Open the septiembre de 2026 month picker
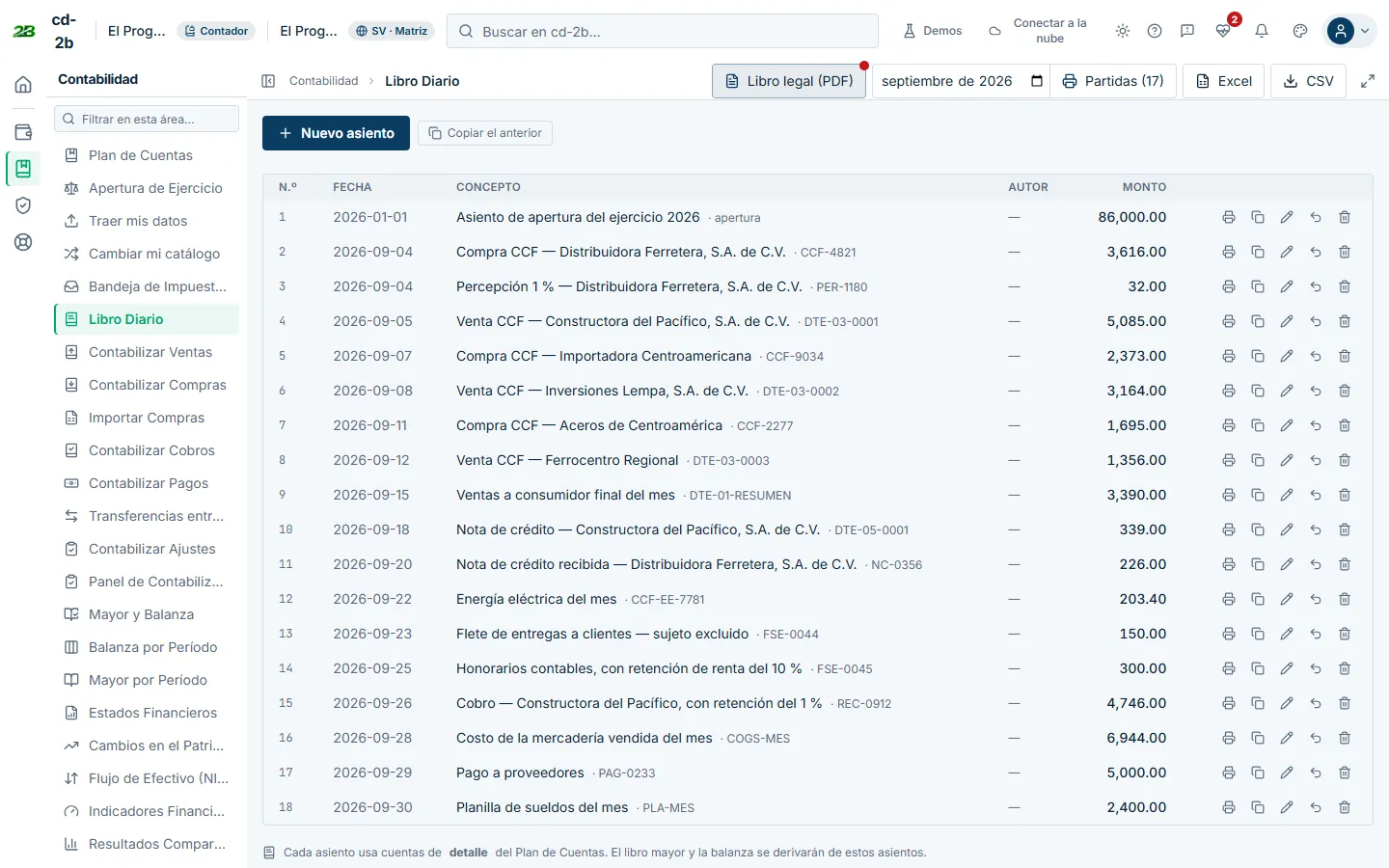The width and height of the screenshot is (1389, 868). click(x=962, y=81)
